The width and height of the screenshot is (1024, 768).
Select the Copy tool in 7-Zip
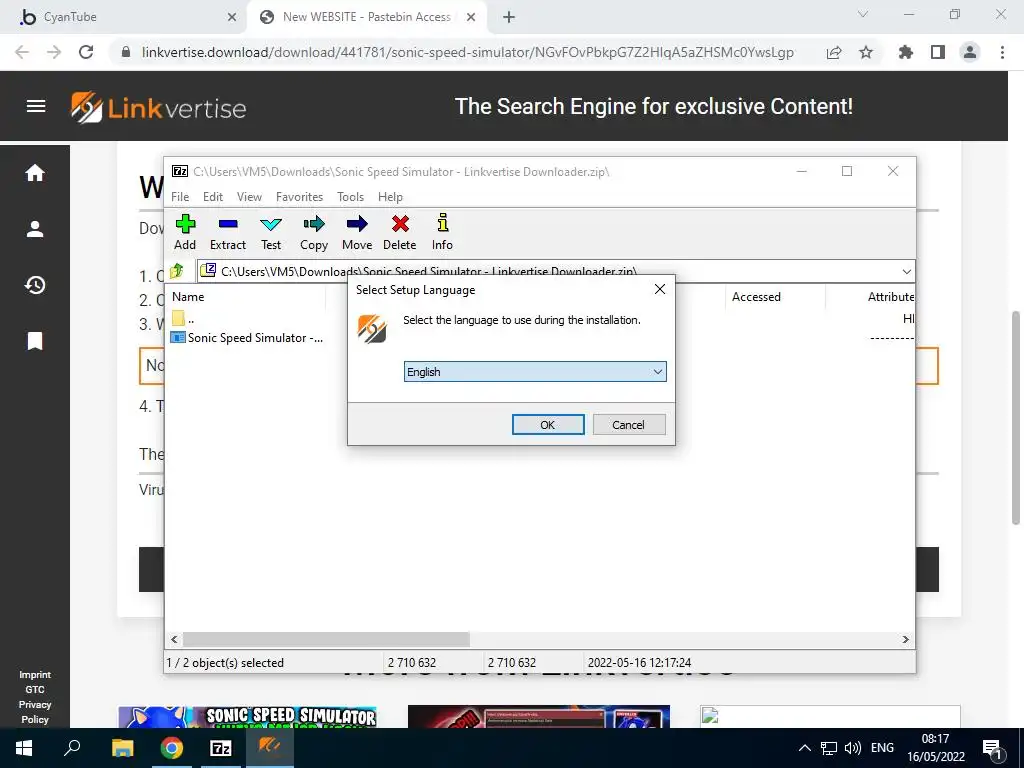313,232
